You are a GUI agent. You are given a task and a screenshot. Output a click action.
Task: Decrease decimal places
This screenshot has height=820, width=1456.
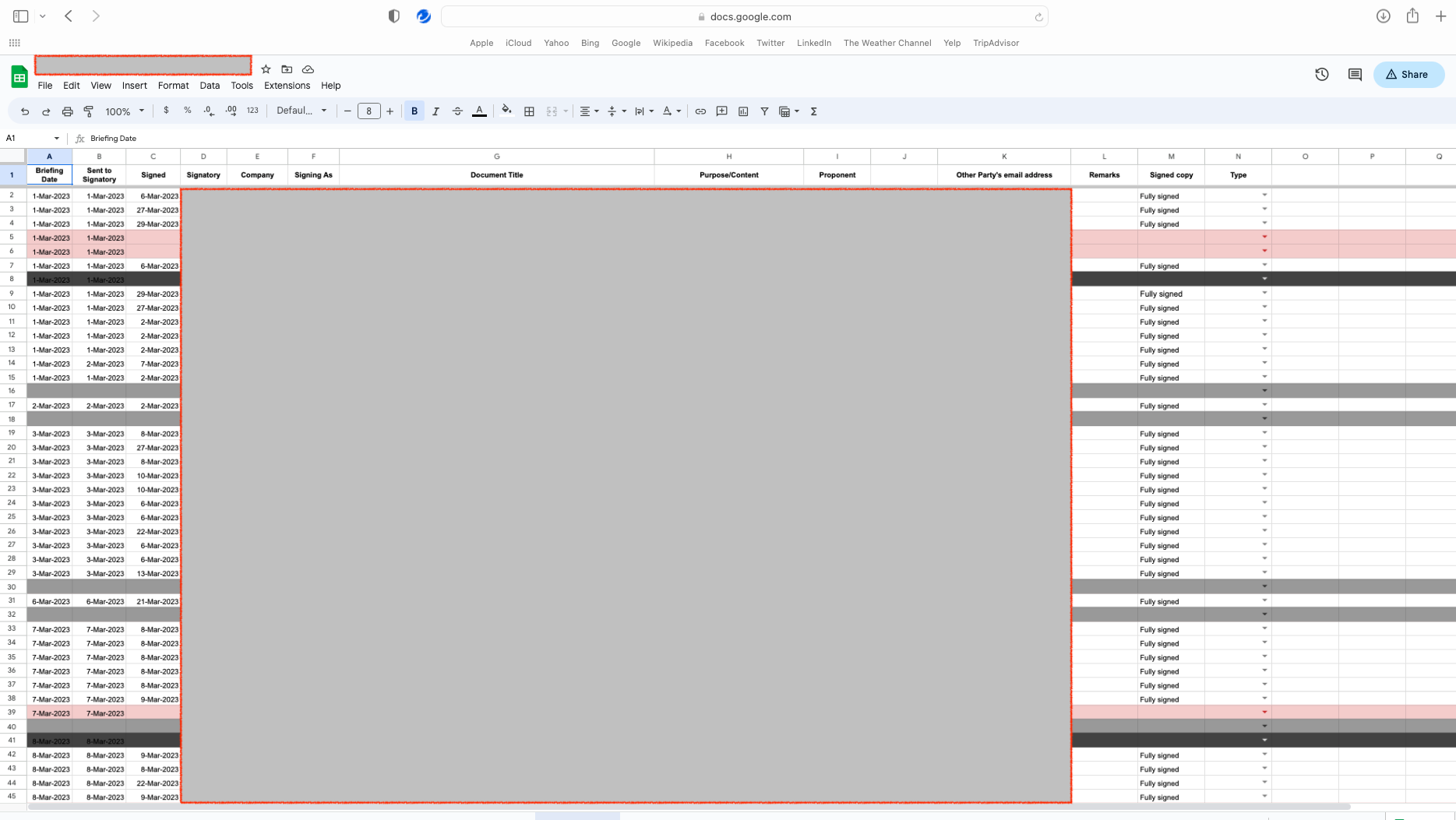pos(209,111)
